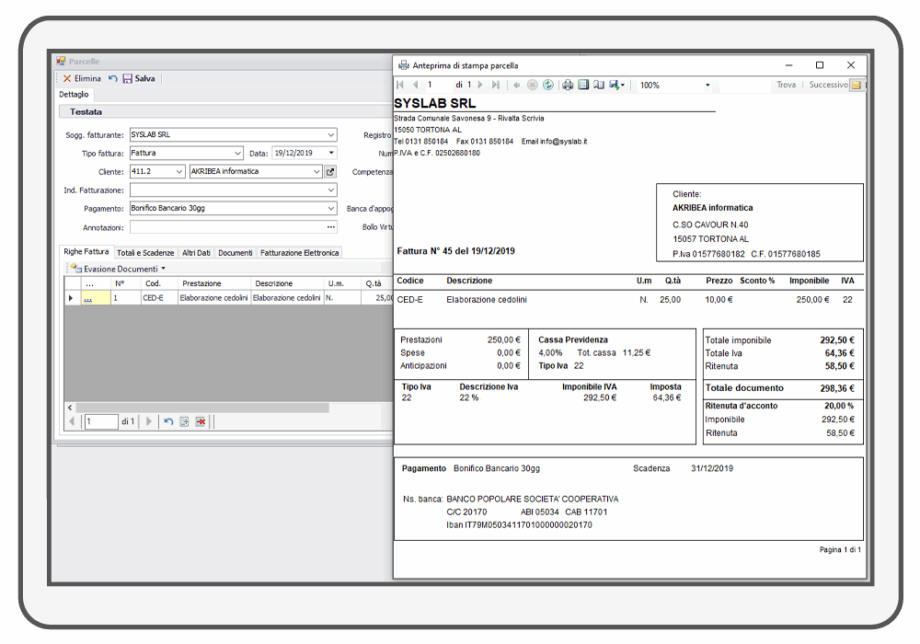Minimize the Anteprima di stampa window
920x644 pixels.
[x=789, y=65]
